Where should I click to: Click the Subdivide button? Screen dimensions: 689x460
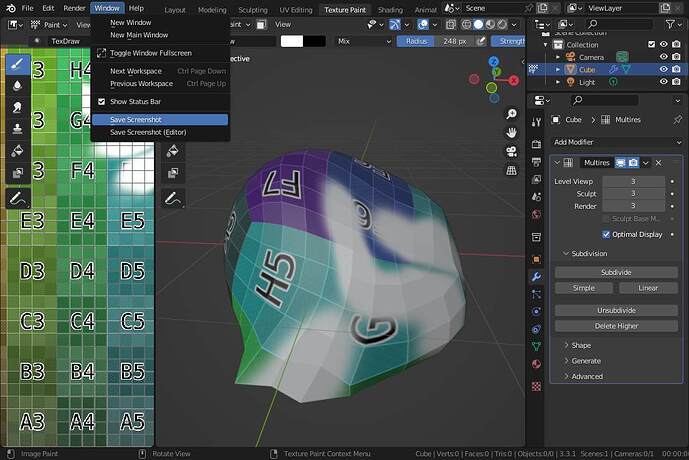616,272
